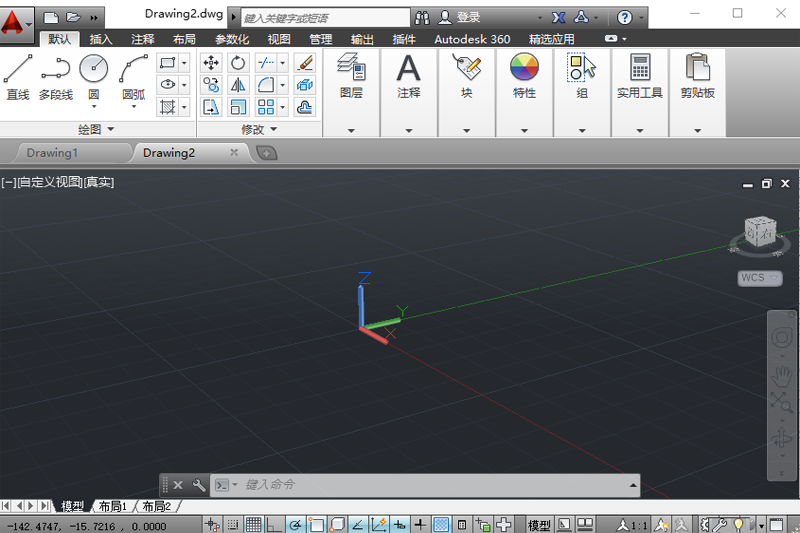Image resolution: width=800 pixels, height=533 pixels.
Task: Toggle Grid display in status bar
Action: click(253, 524)
